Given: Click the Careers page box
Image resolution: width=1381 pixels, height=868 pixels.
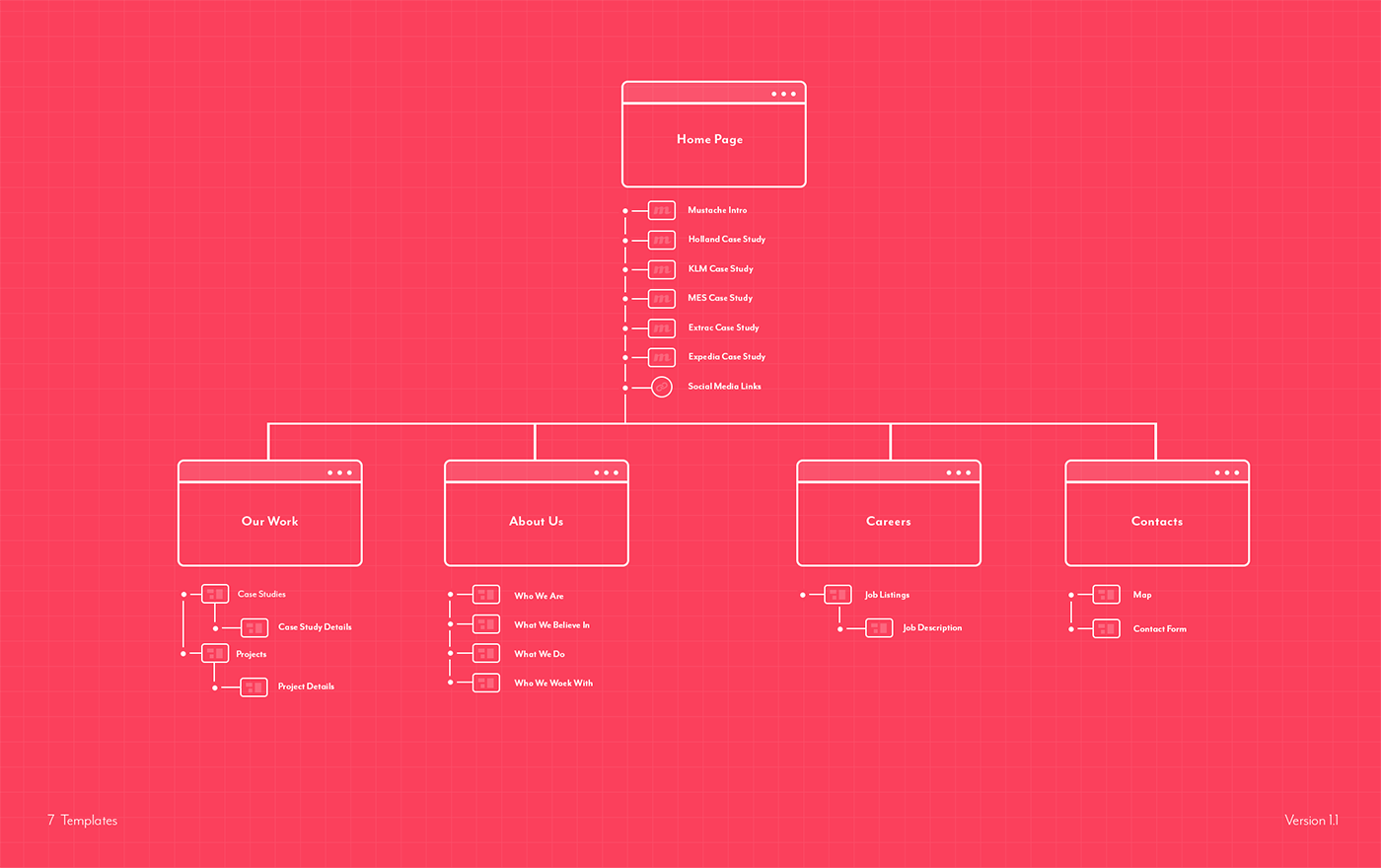Looking at the screenshot, I should pyautogui.click(x=889, y=513).
